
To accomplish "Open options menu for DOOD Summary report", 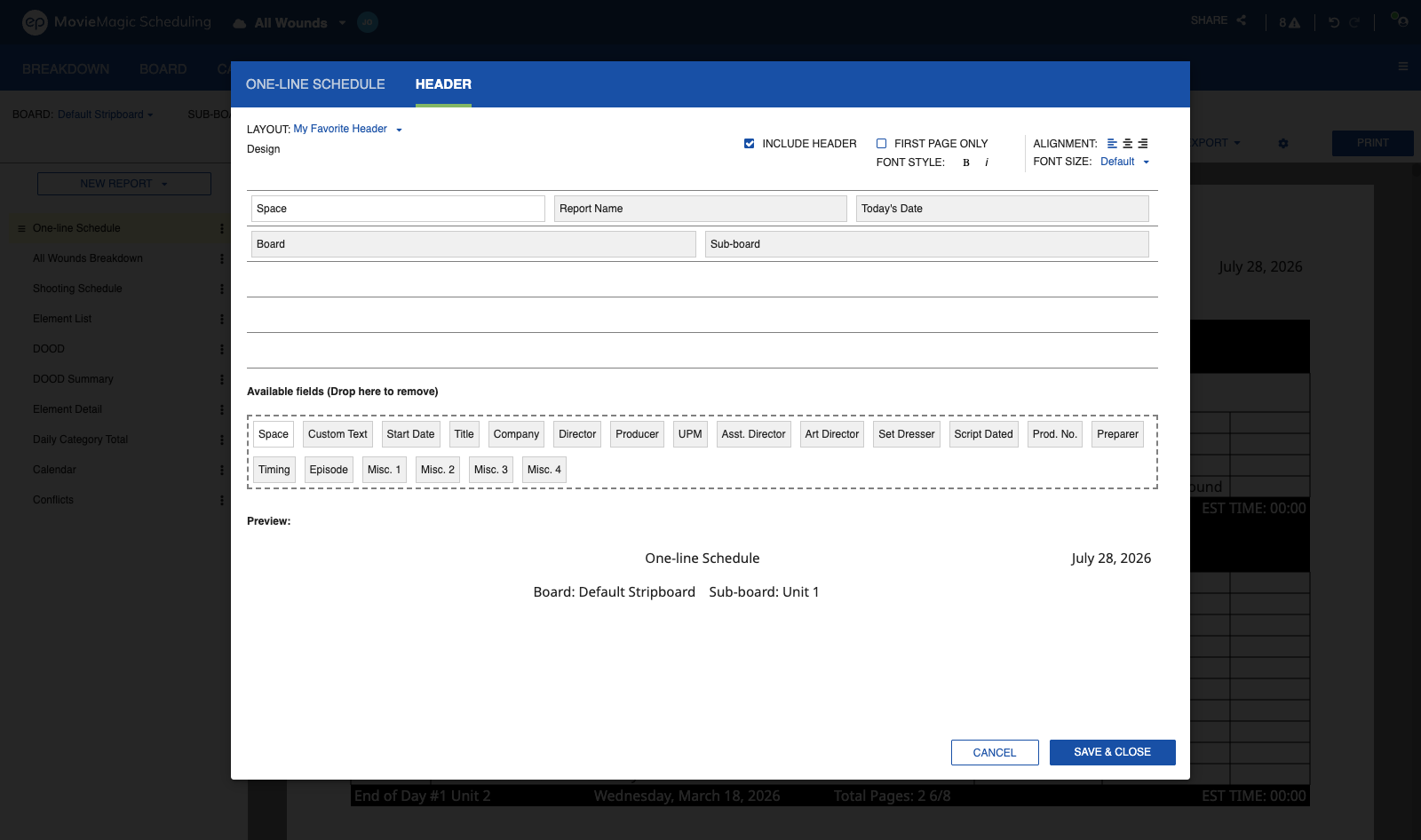I will (x=222, y=379).
